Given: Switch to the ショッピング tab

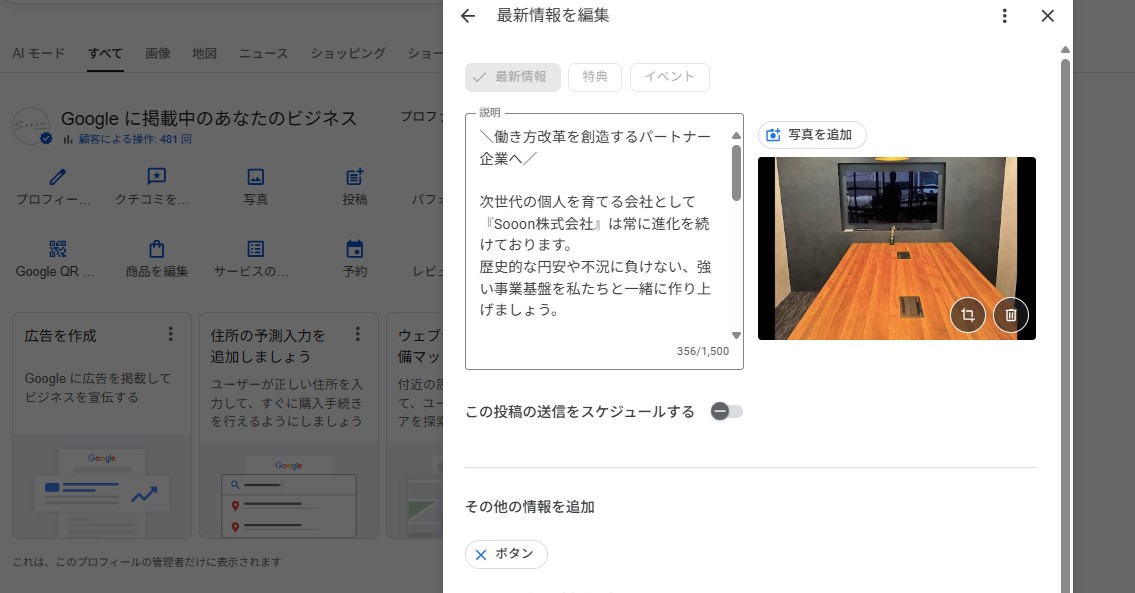Looking at the screenshot, I should (x=346, y=53).
